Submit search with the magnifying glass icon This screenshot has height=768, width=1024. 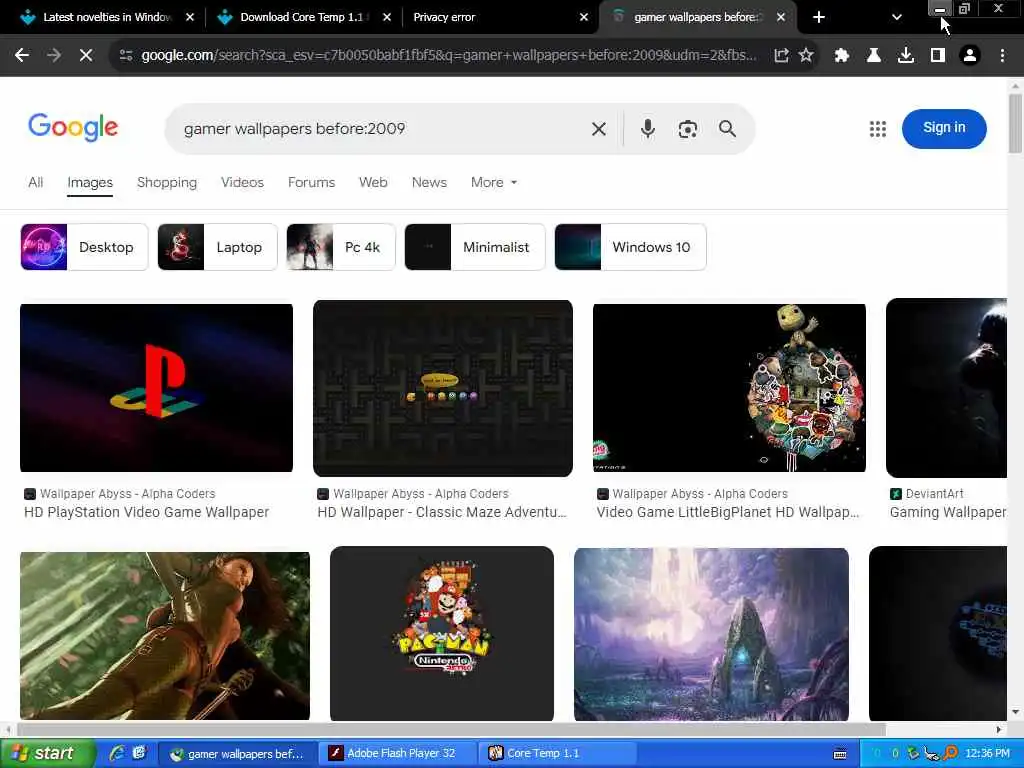pos(727,129)
